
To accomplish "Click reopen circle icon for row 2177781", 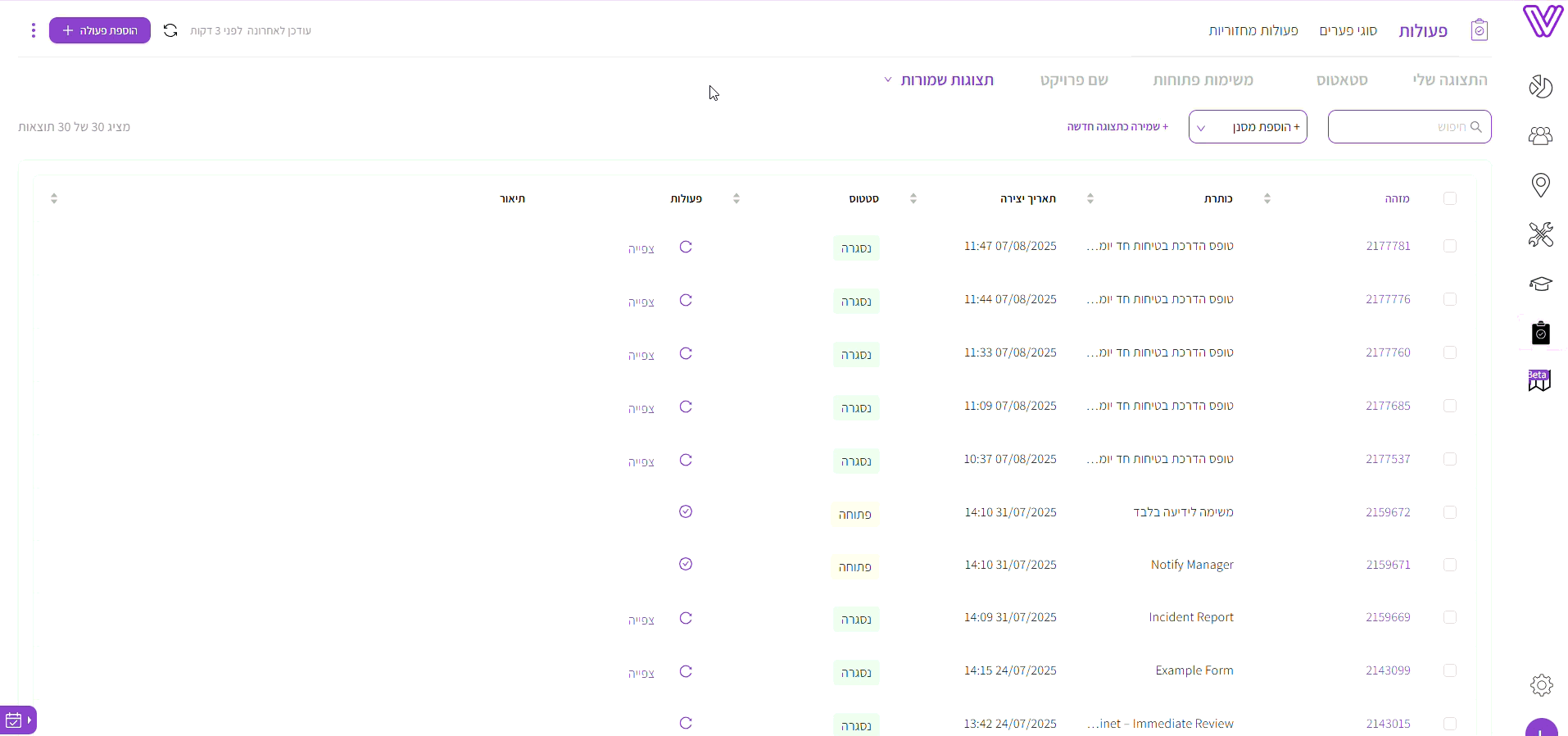I will pyautogui.click(x=686, y=247).
